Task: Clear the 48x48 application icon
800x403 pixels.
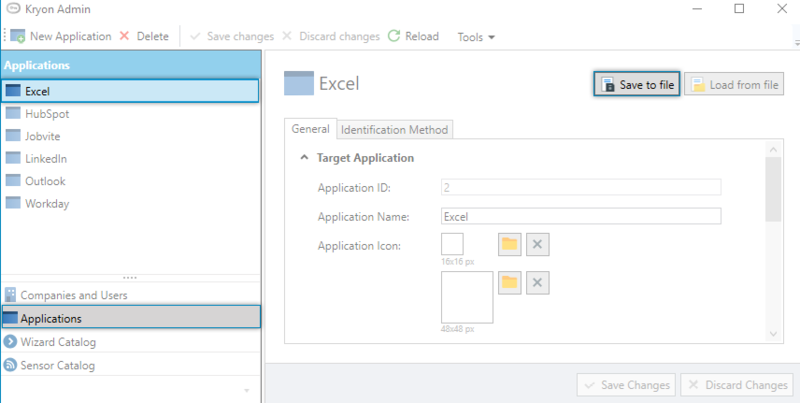Action: 538,283
